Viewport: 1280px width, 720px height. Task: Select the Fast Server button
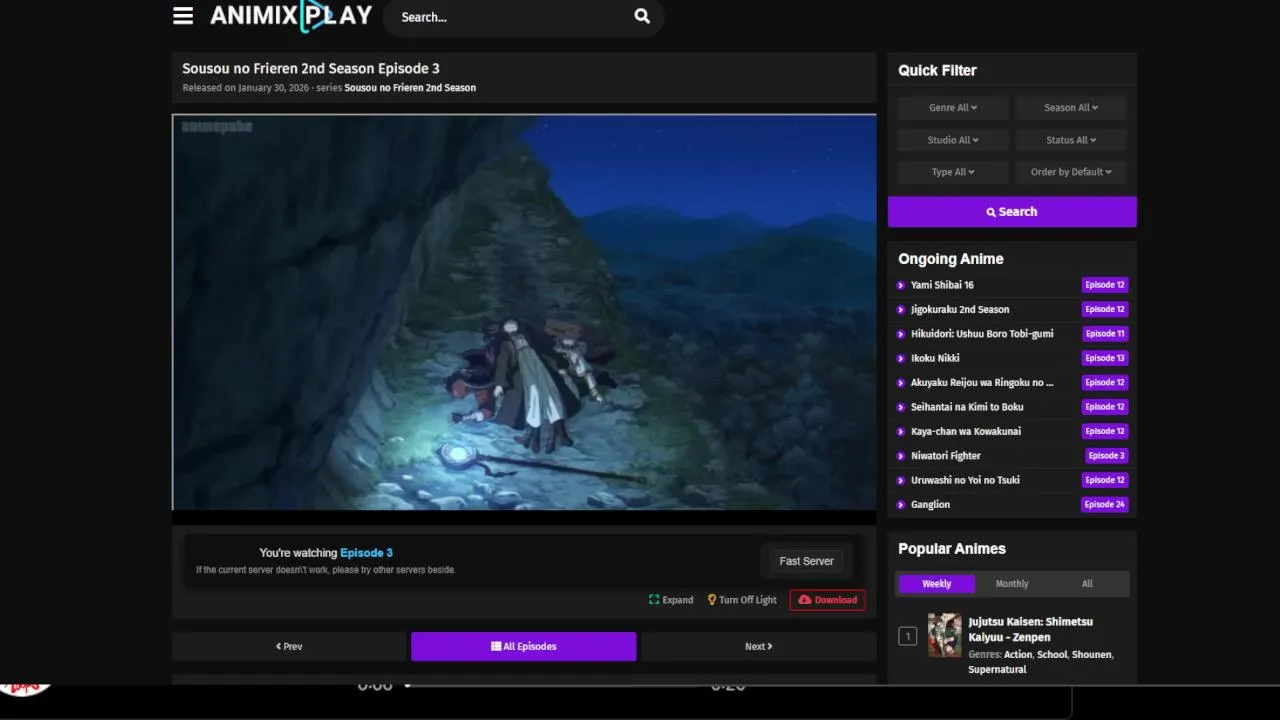(806, 562)
